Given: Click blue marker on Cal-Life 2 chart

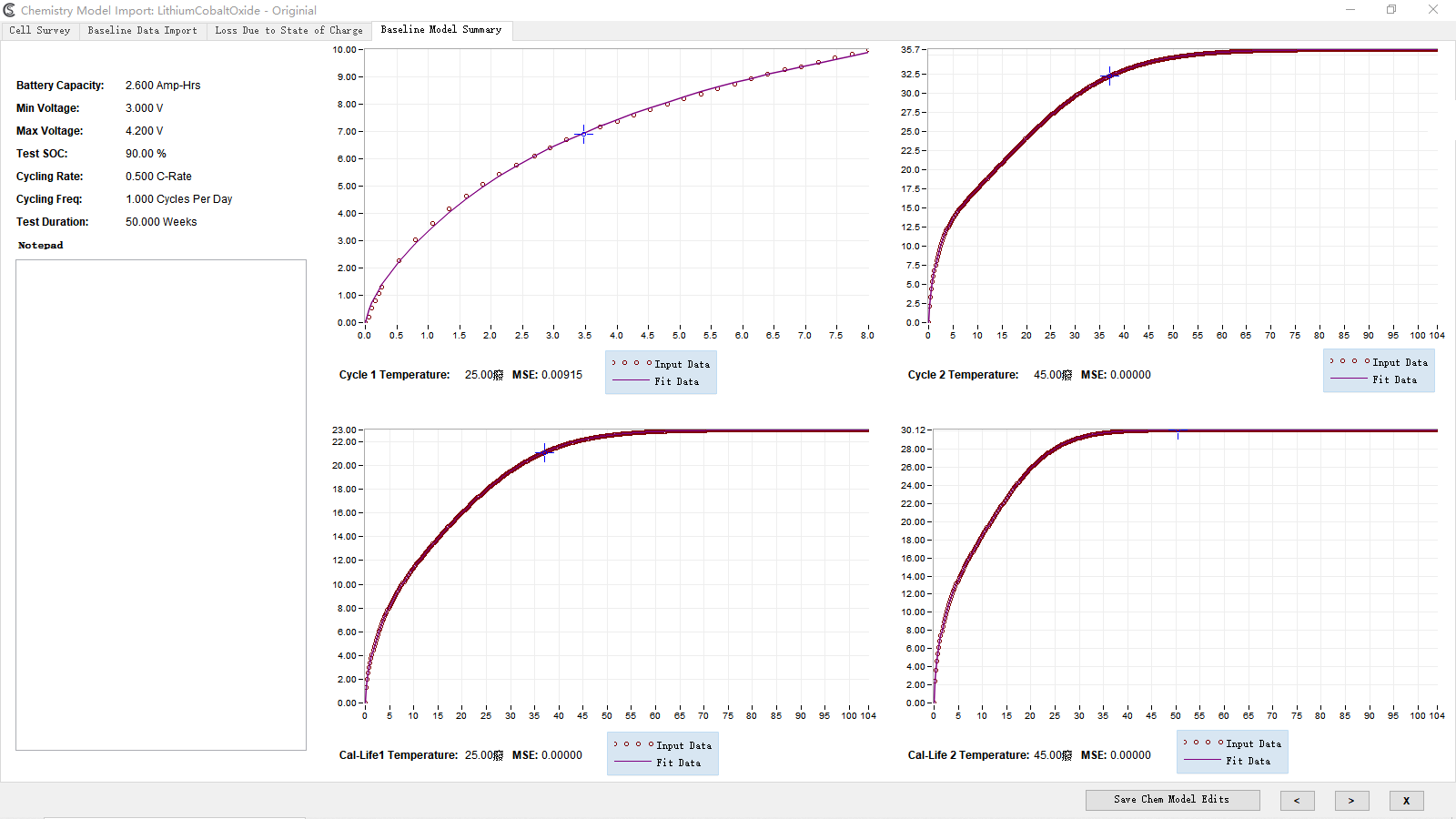Looking at the screenshot, I should tap(1178, 431).
